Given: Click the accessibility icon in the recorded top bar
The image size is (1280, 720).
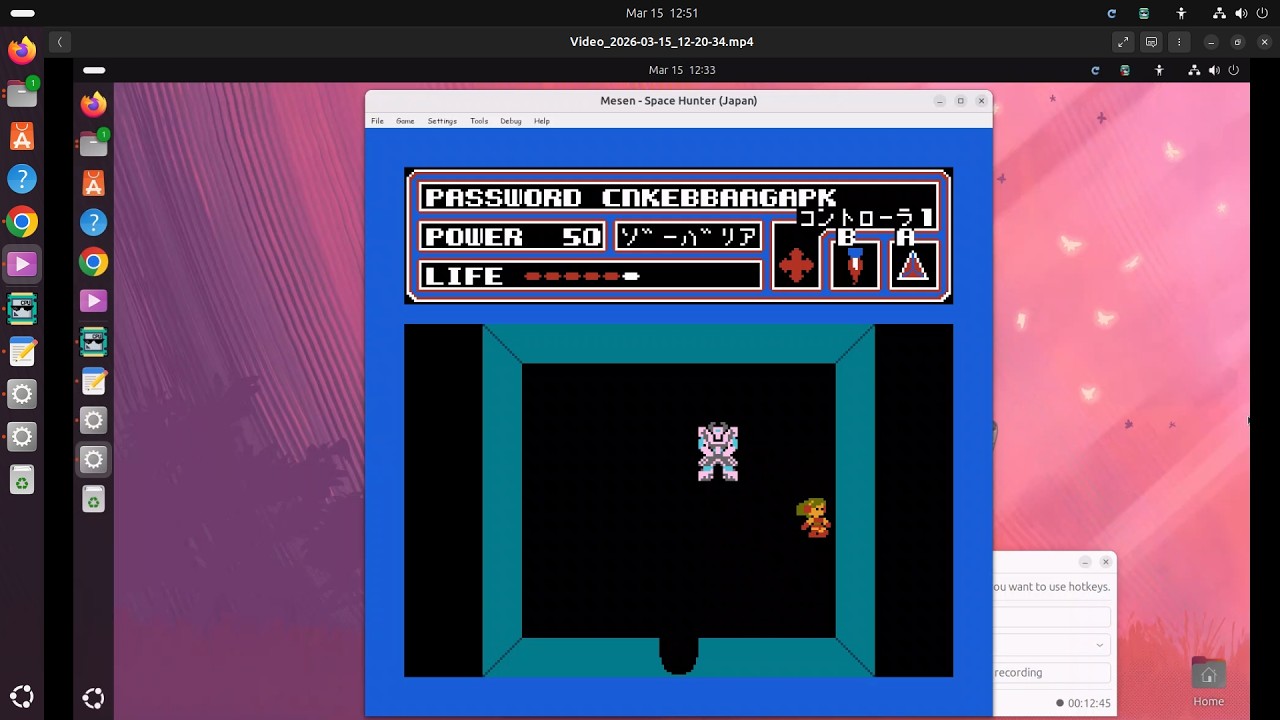Looking at the screenshot, I should [1159, 70].
